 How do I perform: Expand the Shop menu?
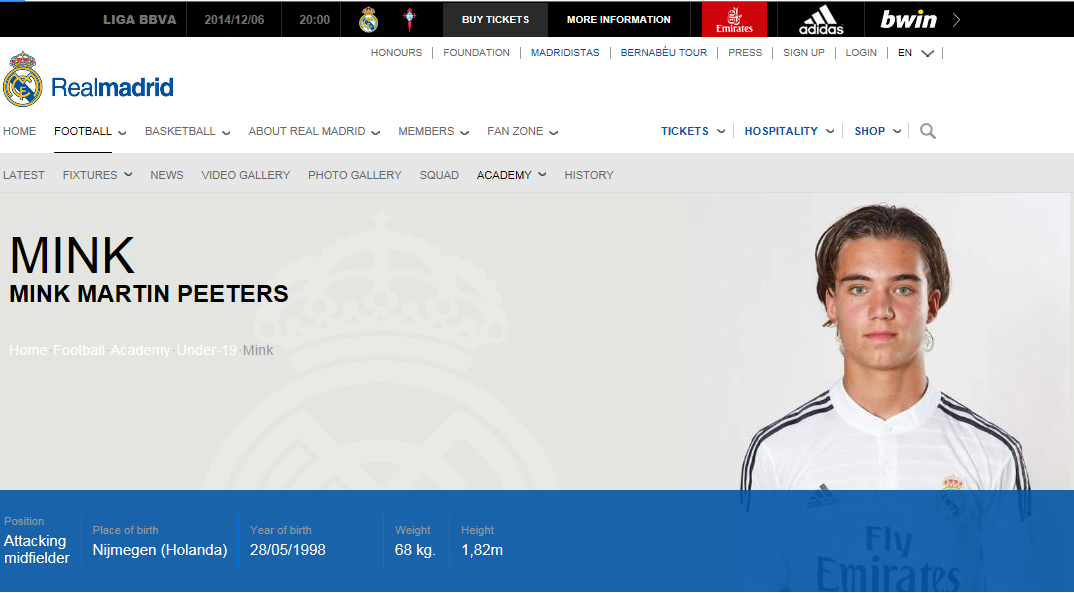[877, 131]
